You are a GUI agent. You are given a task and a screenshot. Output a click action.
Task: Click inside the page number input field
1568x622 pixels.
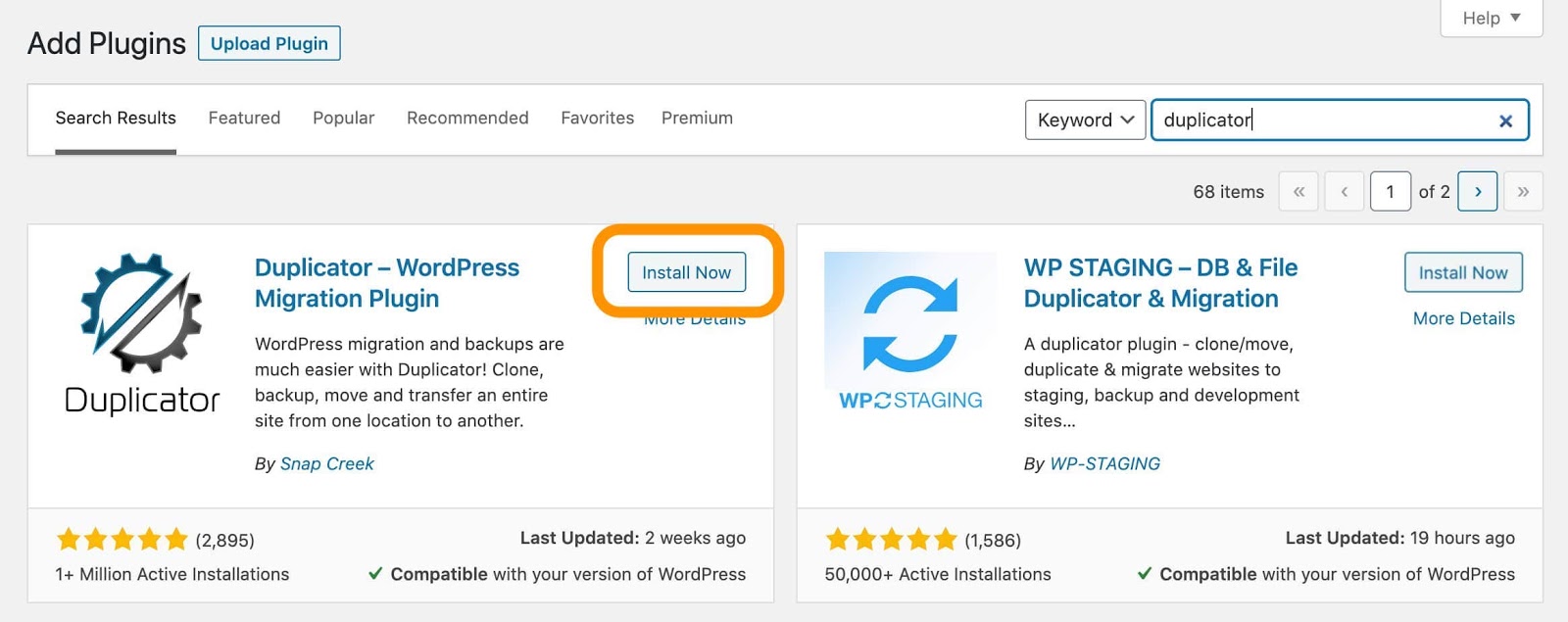tap(1390, 191)
